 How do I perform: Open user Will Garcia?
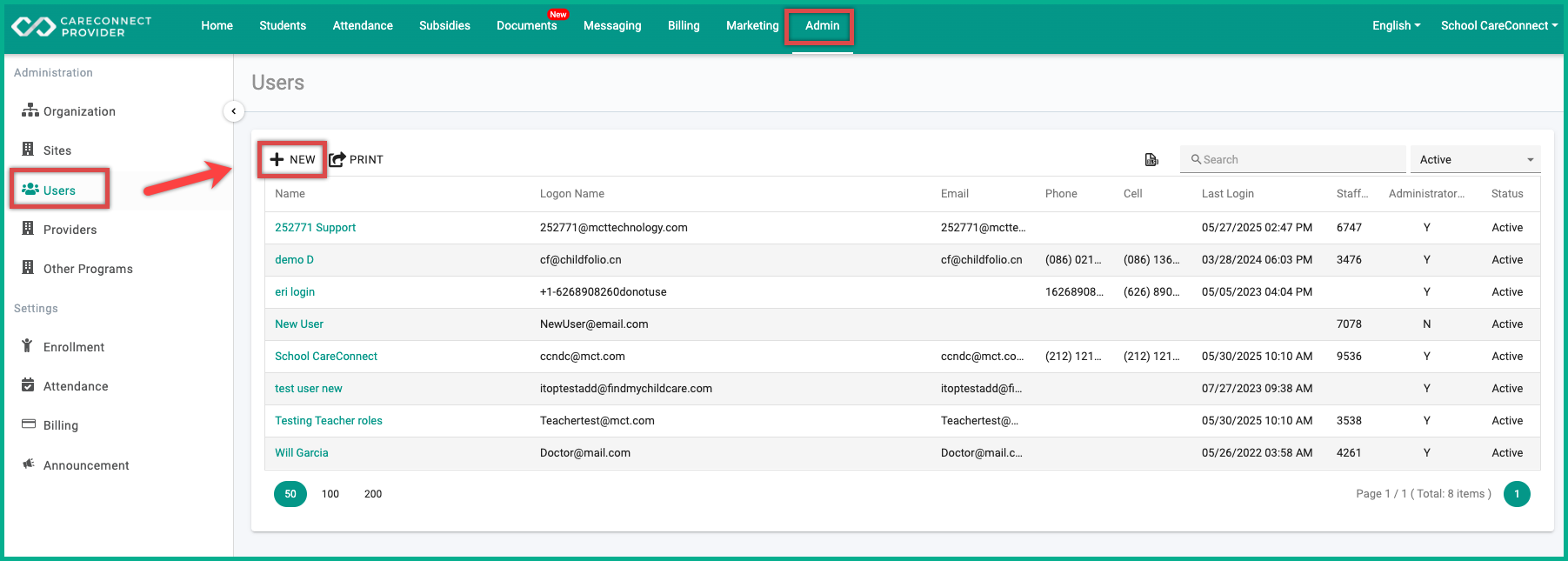coord(302,452)
